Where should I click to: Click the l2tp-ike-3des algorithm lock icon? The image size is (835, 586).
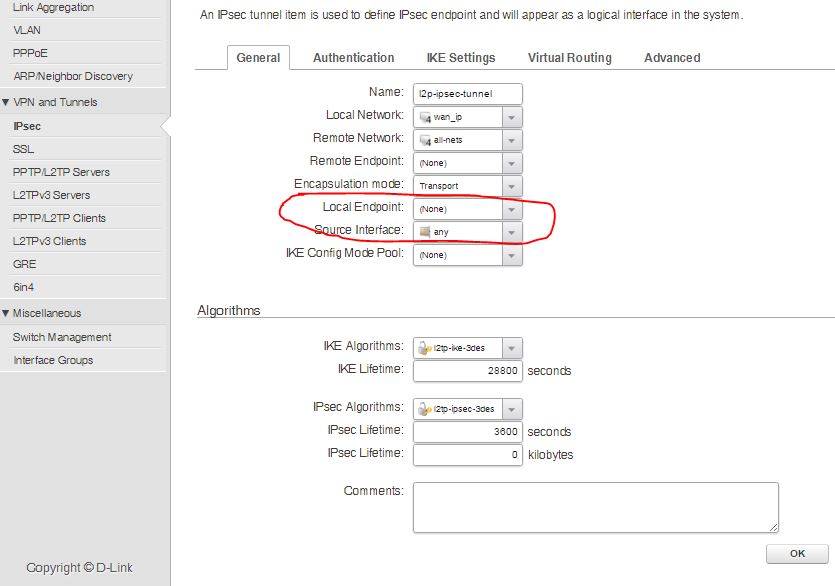click(424, 348)
